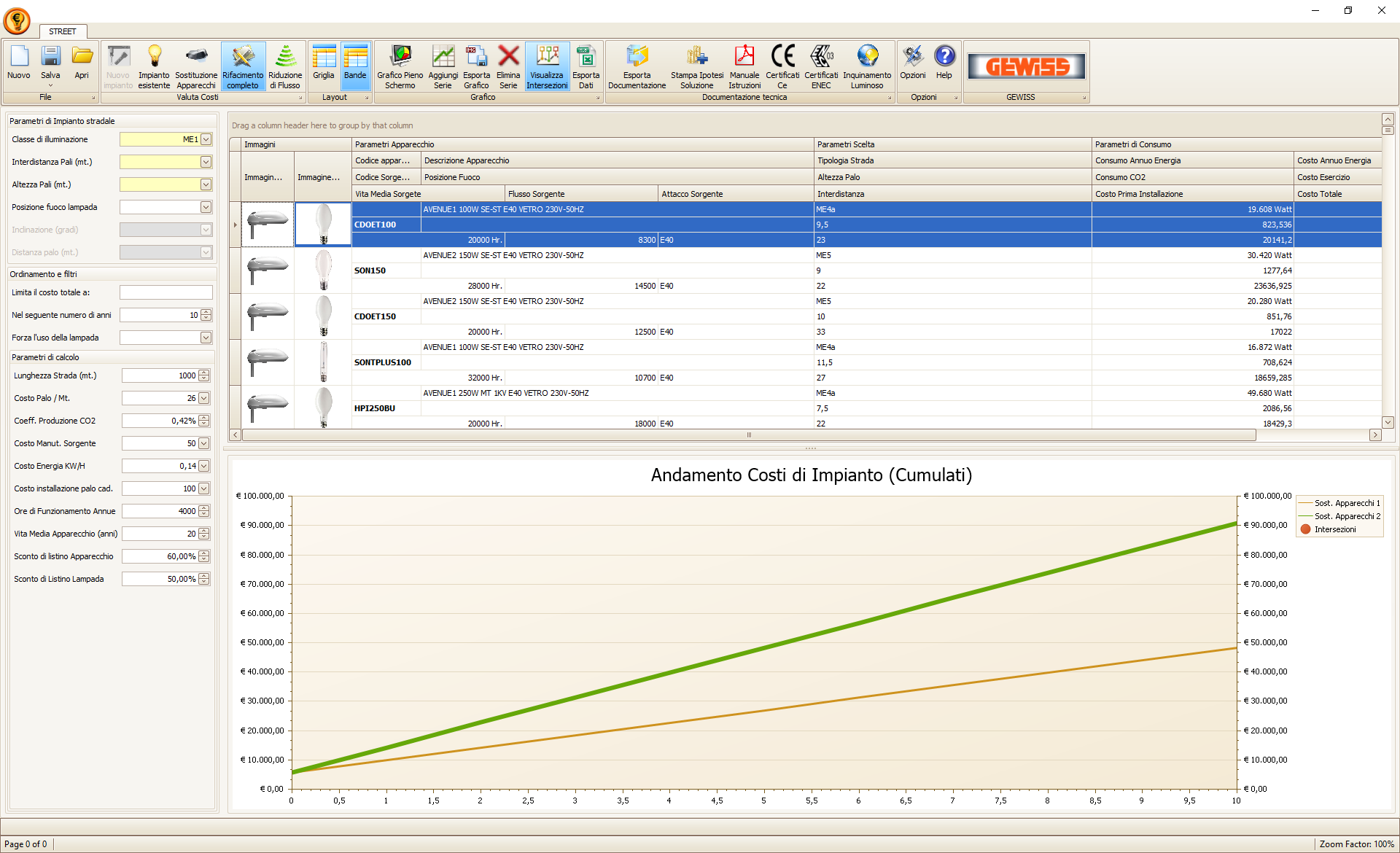
Task: Click the Sost. Apparecchi 2 legend entry
Action: tap(1339, 516)
